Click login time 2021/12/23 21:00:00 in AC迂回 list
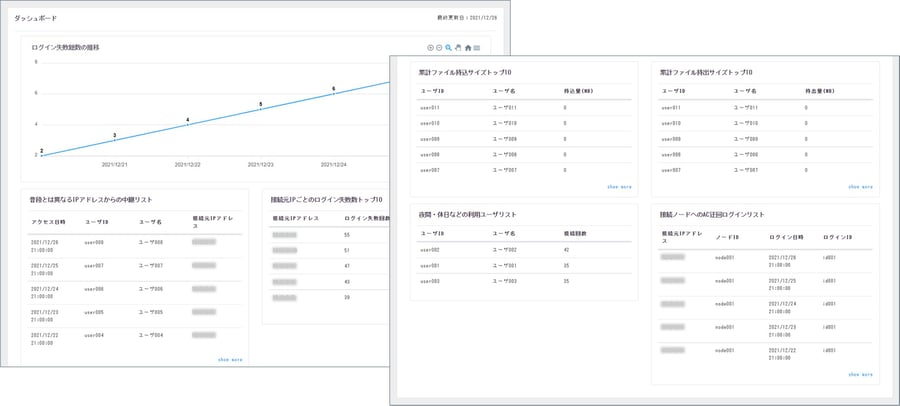This screenshot has height=406, width=900. [x=782, y=331]
